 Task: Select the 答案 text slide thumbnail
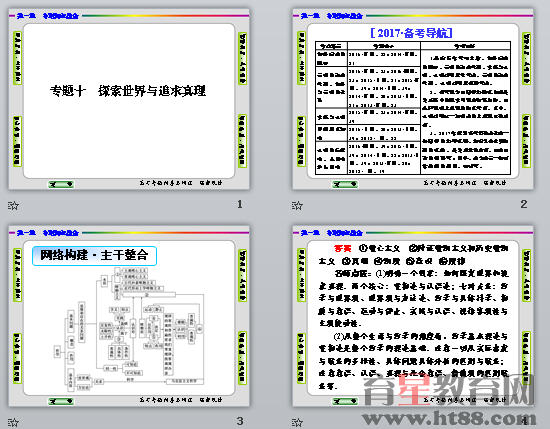pyautogui.click(x=413, y=316)
